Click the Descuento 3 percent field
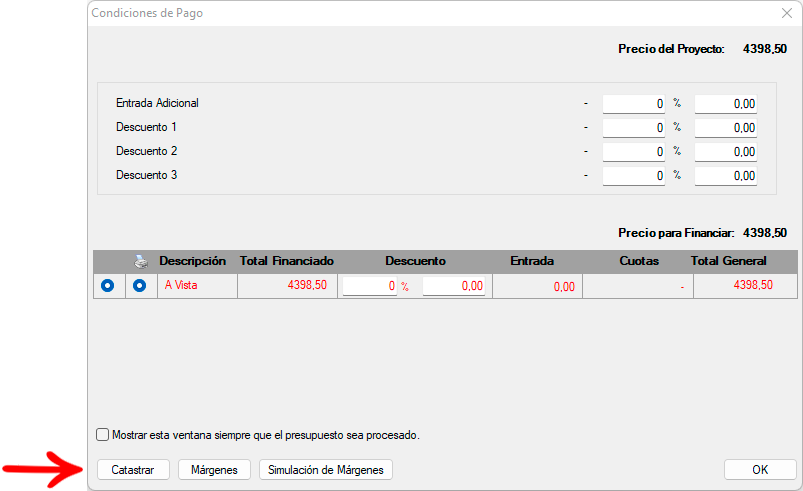Image resolution: width=803 pixels, height=491 pixels. pos(633,176)
